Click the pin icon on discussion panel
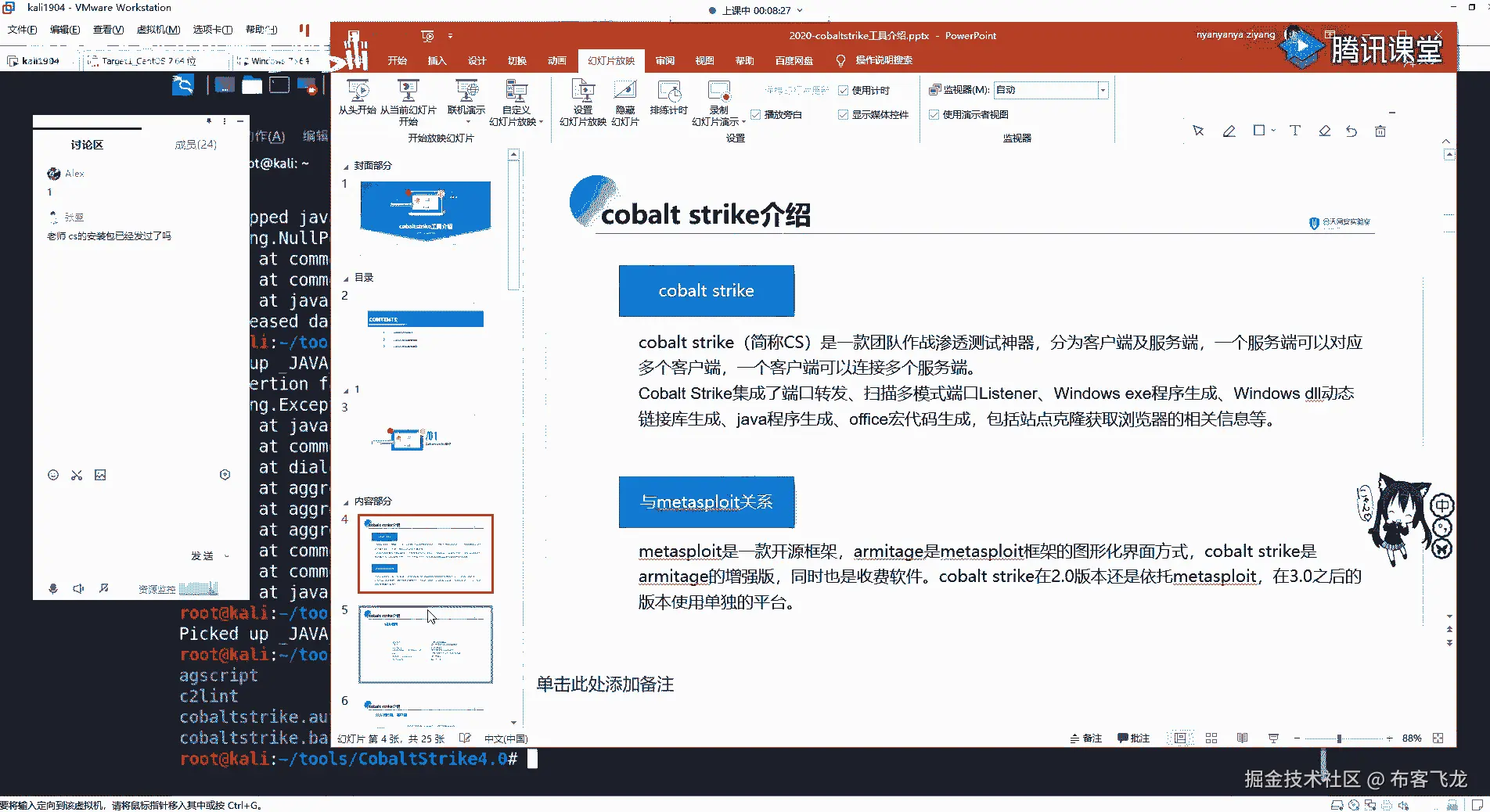This screenshot has height=812, width=1490. click(x=209, y=121)
